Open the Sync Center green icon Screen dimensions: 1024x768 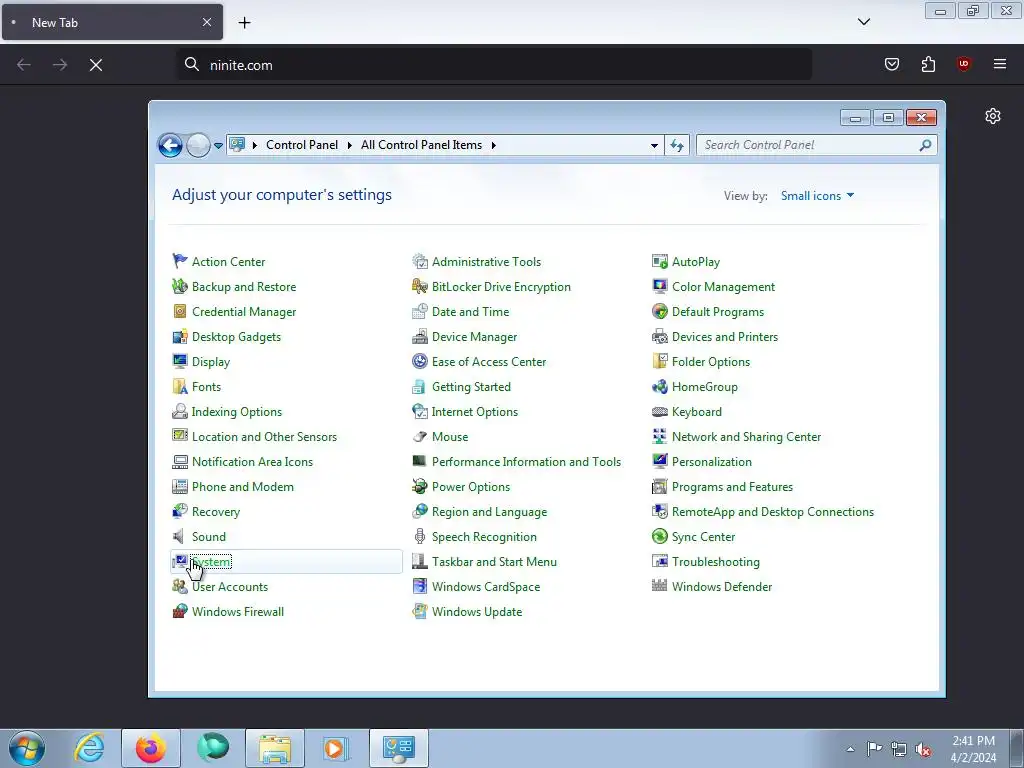(x=660, y=536)
